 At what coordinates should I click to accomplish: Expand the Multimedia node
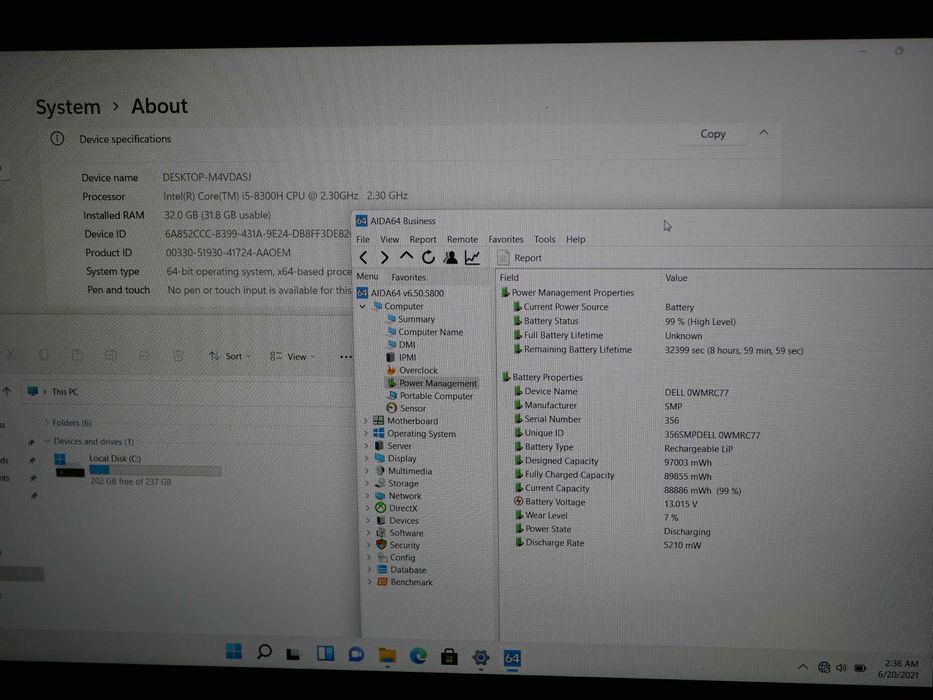(x=367, y=471)
